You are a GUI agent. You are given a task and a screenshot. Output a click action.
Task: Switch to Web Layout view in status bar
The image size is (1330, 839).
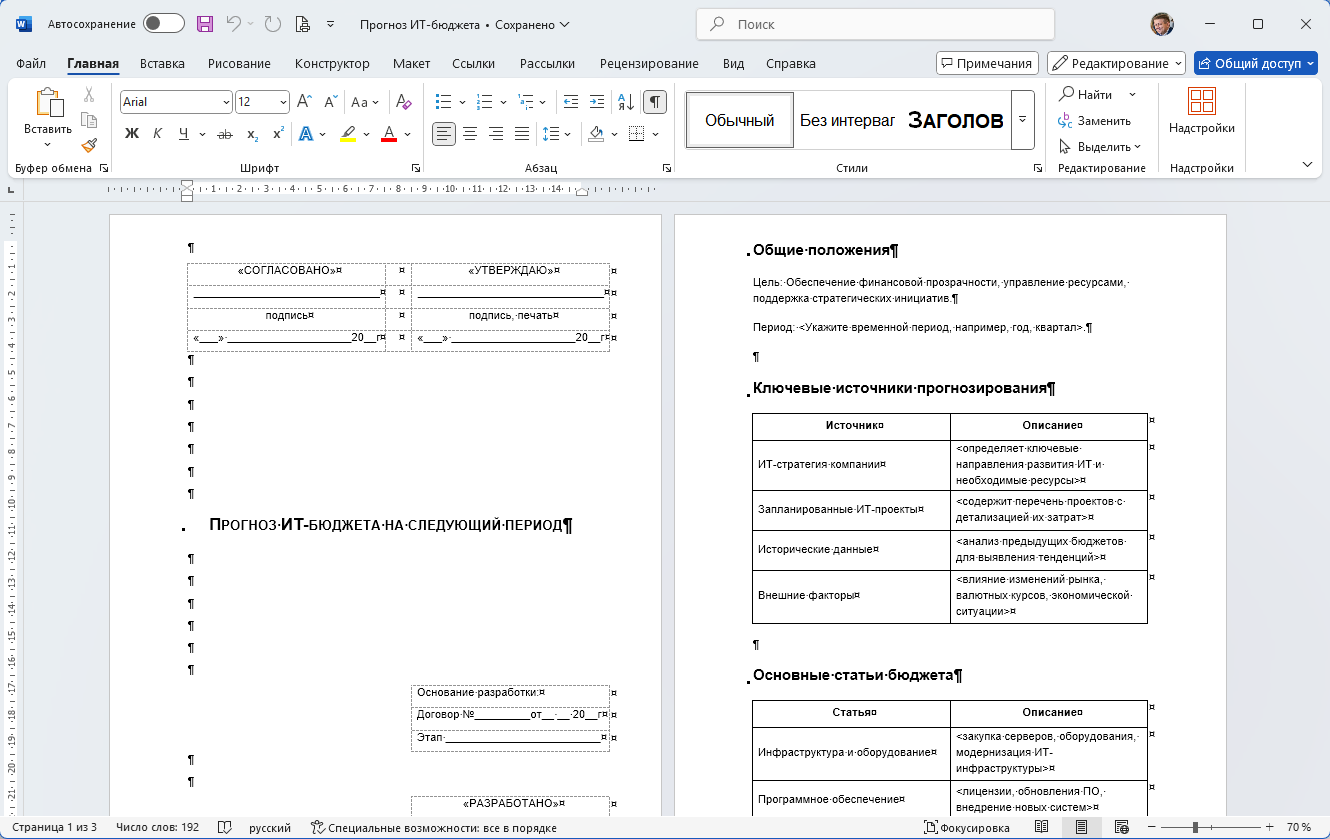click(x=1120, y=828)
